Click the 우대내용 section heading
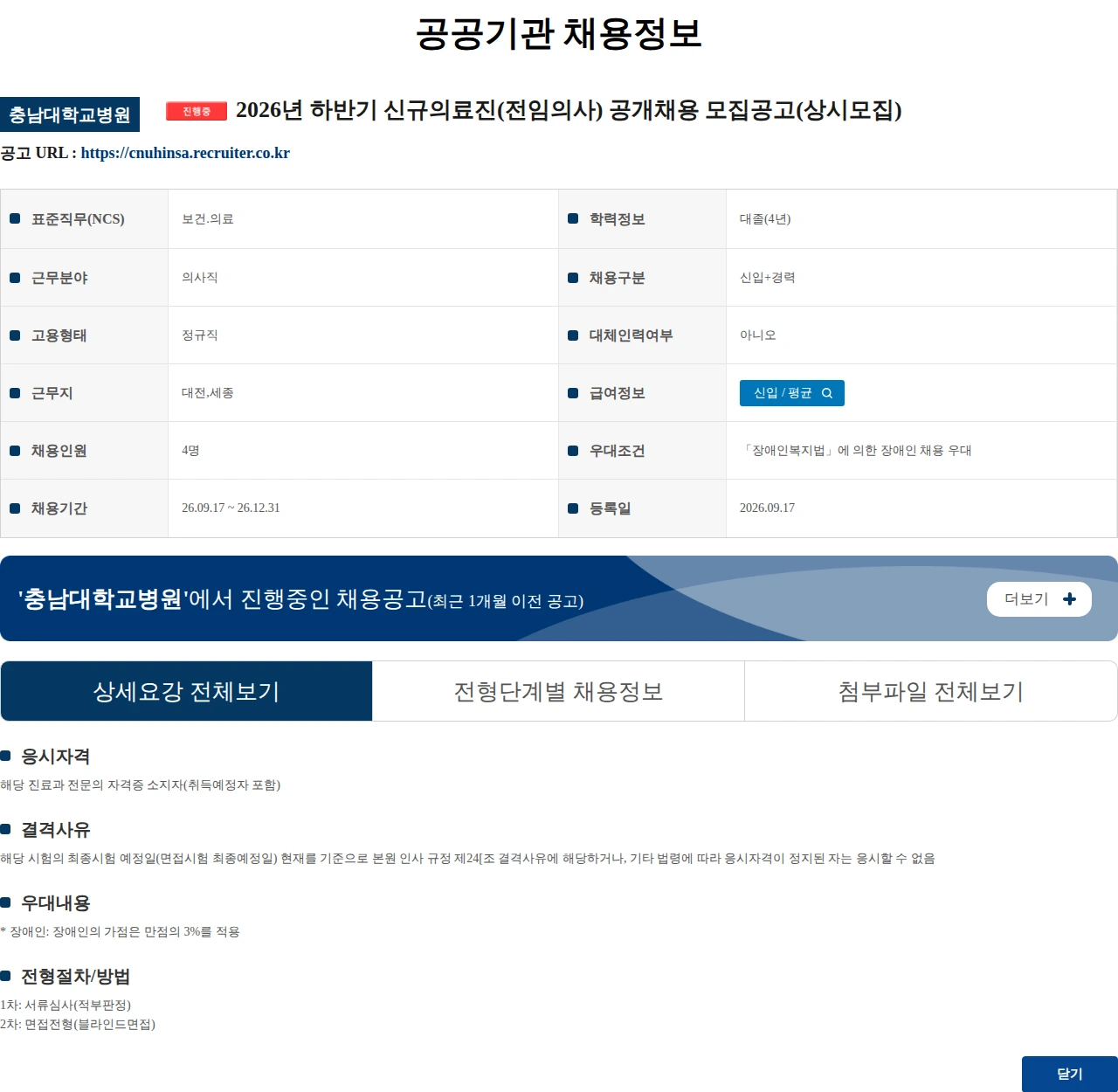1118x1092 pixels. (55, 903)
